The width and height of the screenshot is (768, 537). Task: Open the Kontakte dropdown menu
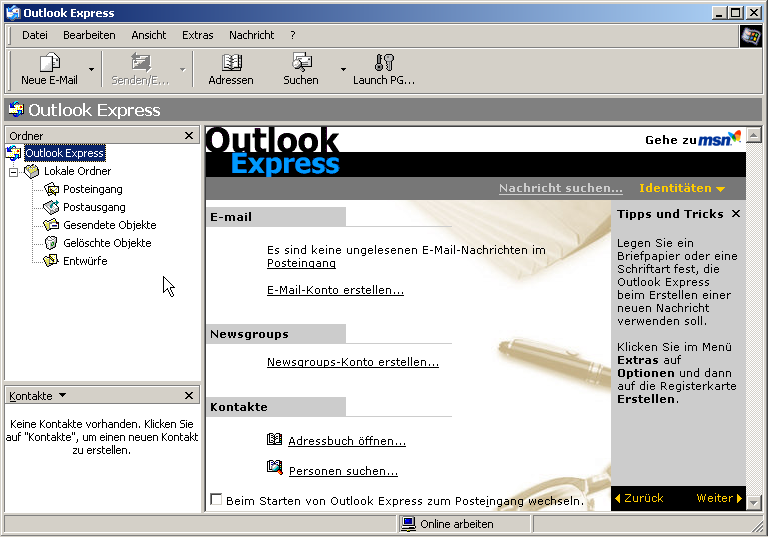click(62, 395)
